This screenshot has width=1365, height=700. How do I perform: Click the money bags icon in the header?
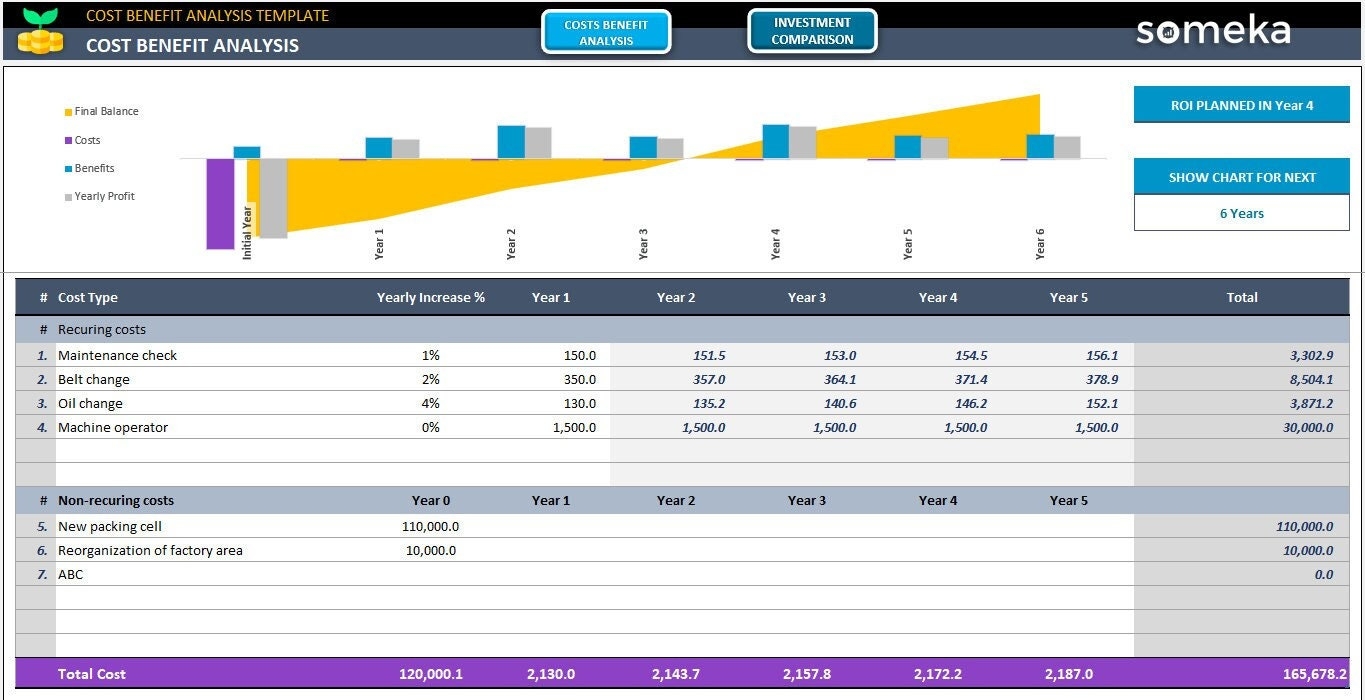point(39,40)
